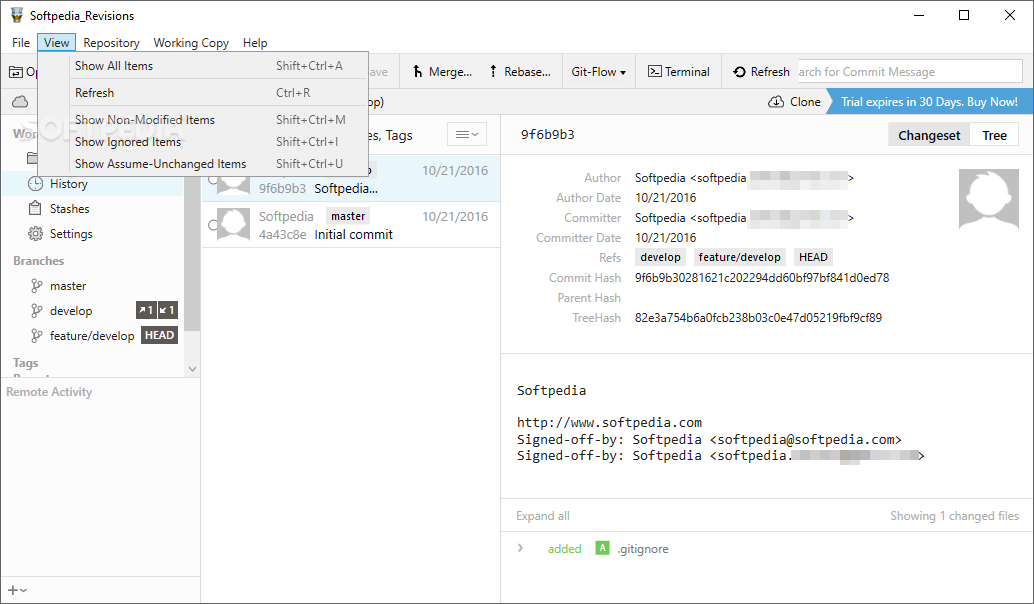Switch to the Tree tab
The height and width of the screenshot is (604, 1034).
tap(994, 136)
